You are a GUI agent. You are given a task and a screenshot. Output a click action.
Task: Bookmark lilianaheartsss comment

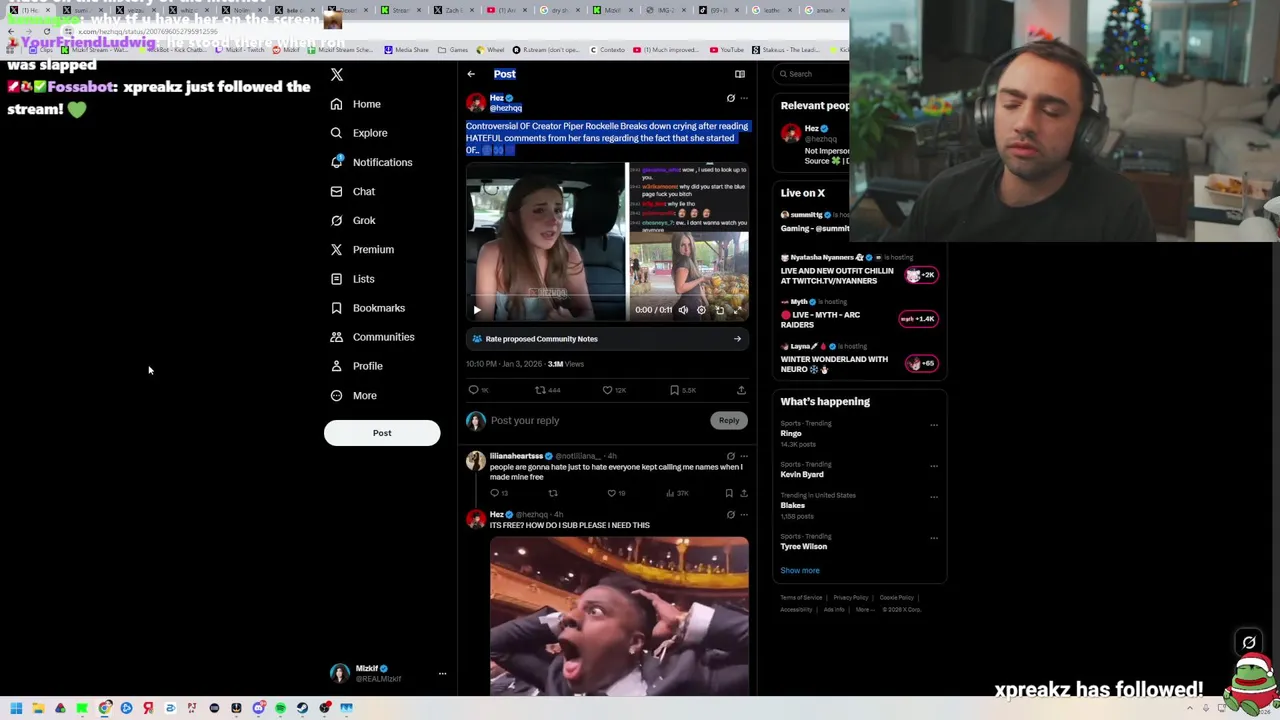pyautogui.click(x=729, y=493)
